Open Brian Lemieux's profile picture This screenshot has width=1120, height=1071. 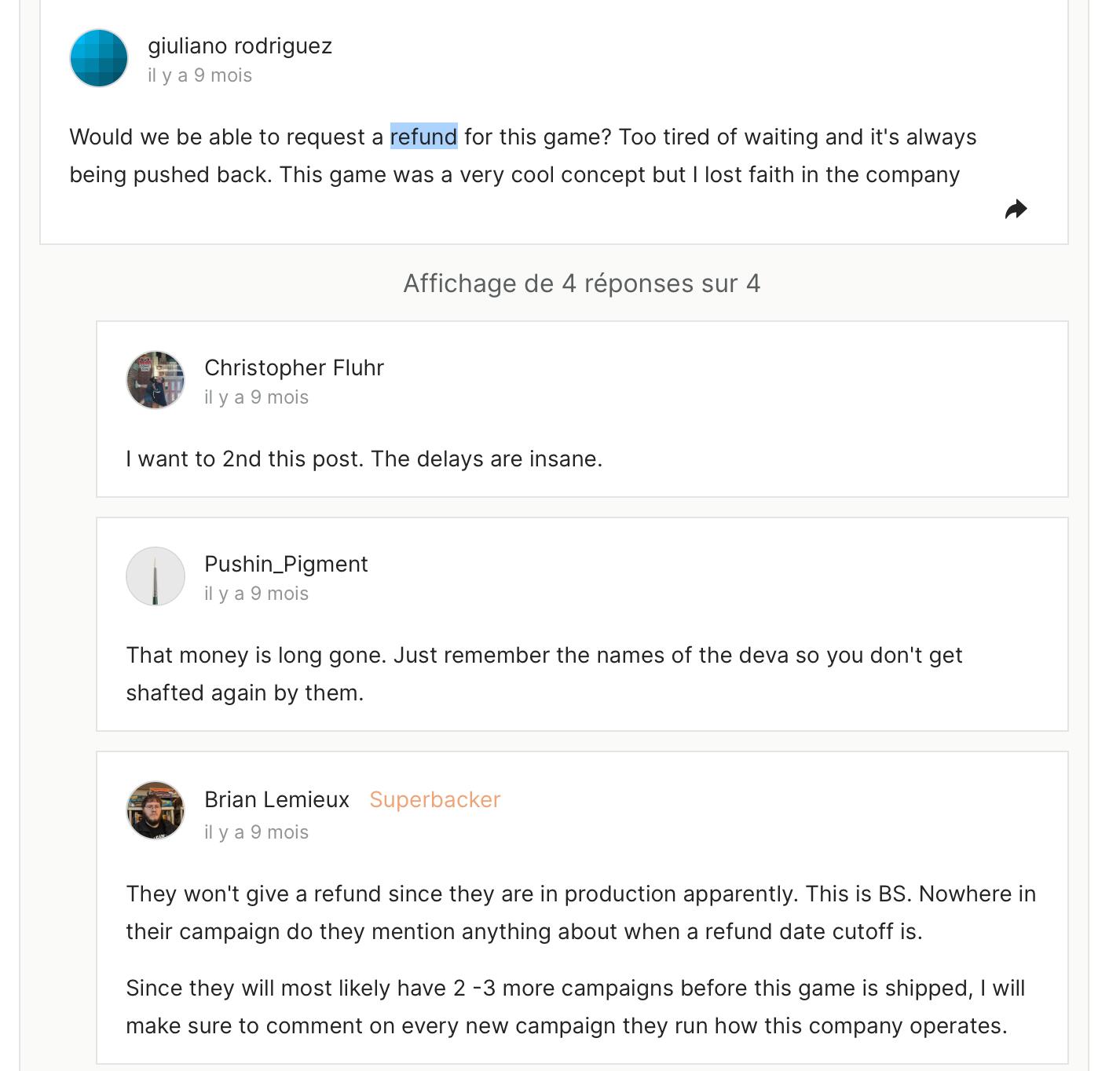point(156,810)
